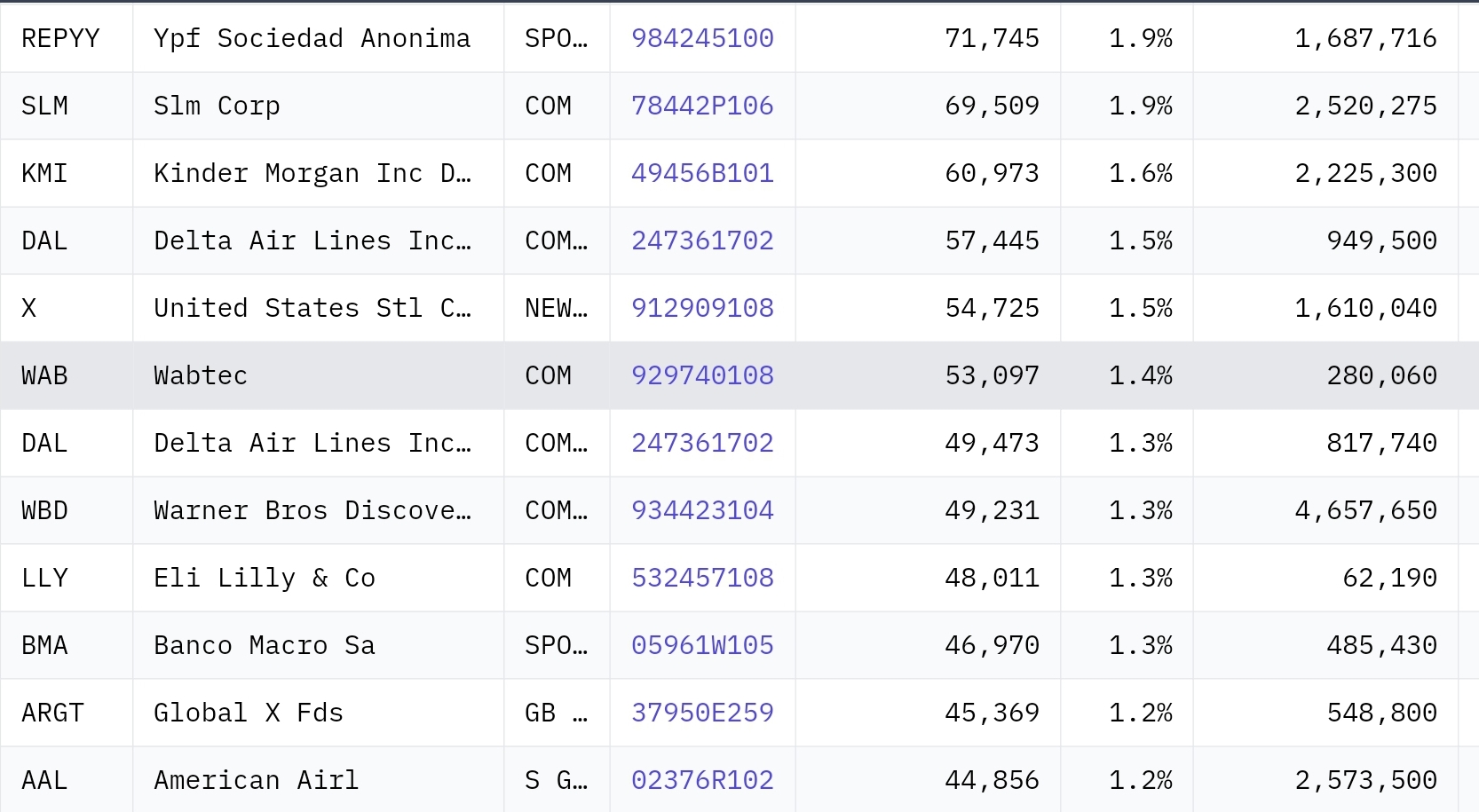This screenshot has height=812, width=1479.
Task: Click the Kinder Morgan Inc name
Action: coord(312,173)
